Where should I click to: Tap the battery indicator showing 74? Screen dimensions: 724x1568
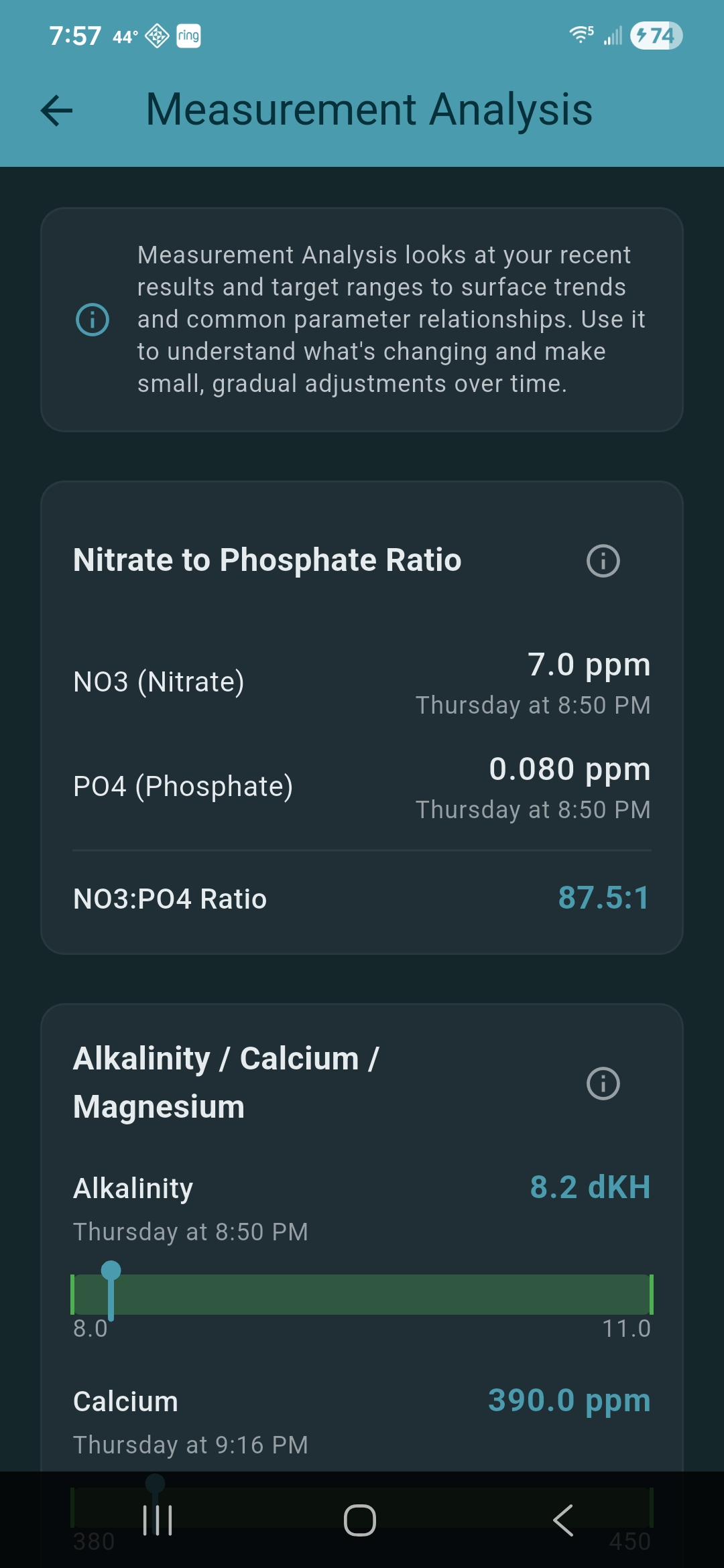pyautogui.click(x=656, y=36)
